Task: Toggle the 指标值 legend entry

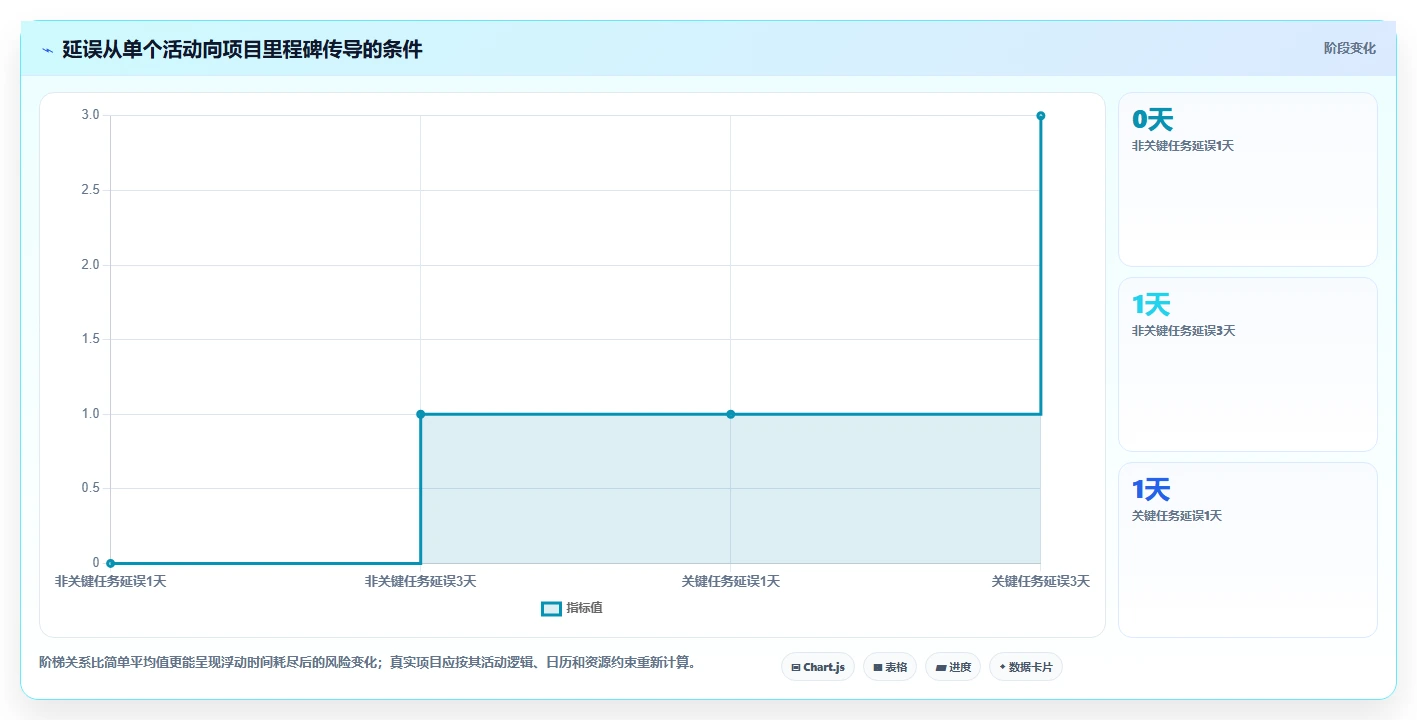Action: pyautogui.click(x=572, y=608)
